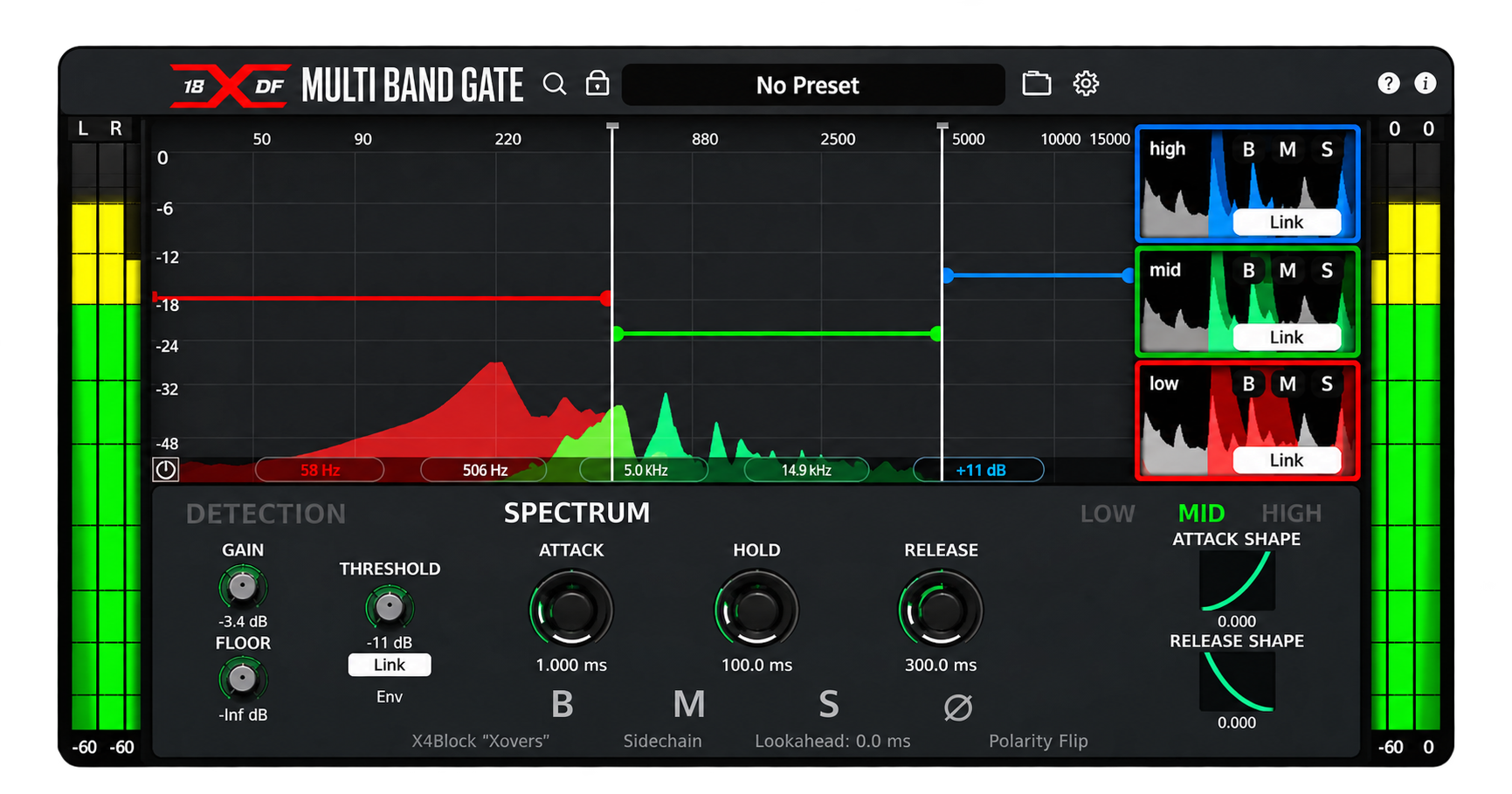Viewport: 1512px width, 794px height.
Task: Click the polarity flip symbol
Action: [958, 707]
